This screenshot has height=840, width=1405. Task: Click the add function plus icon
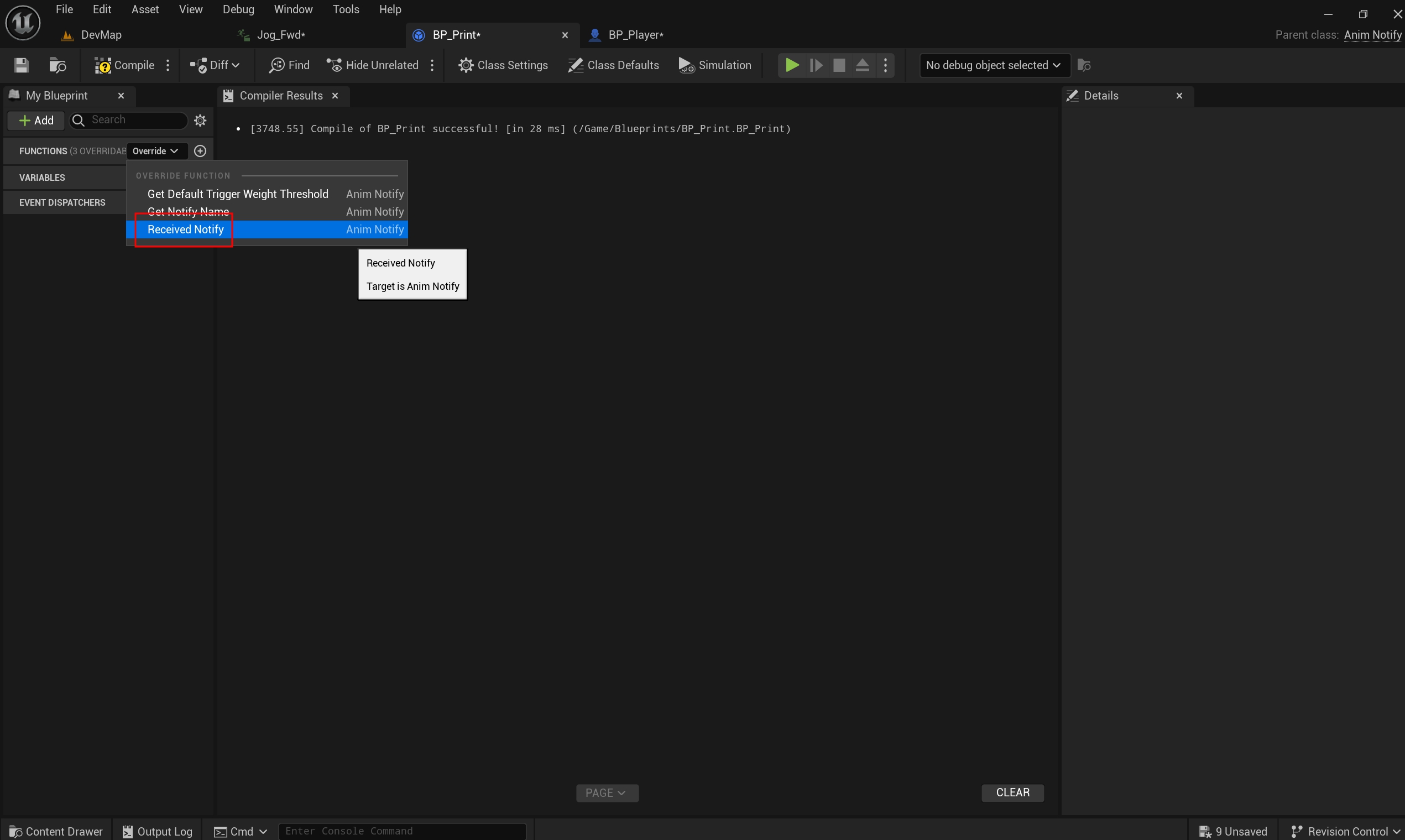coord(200,151)
